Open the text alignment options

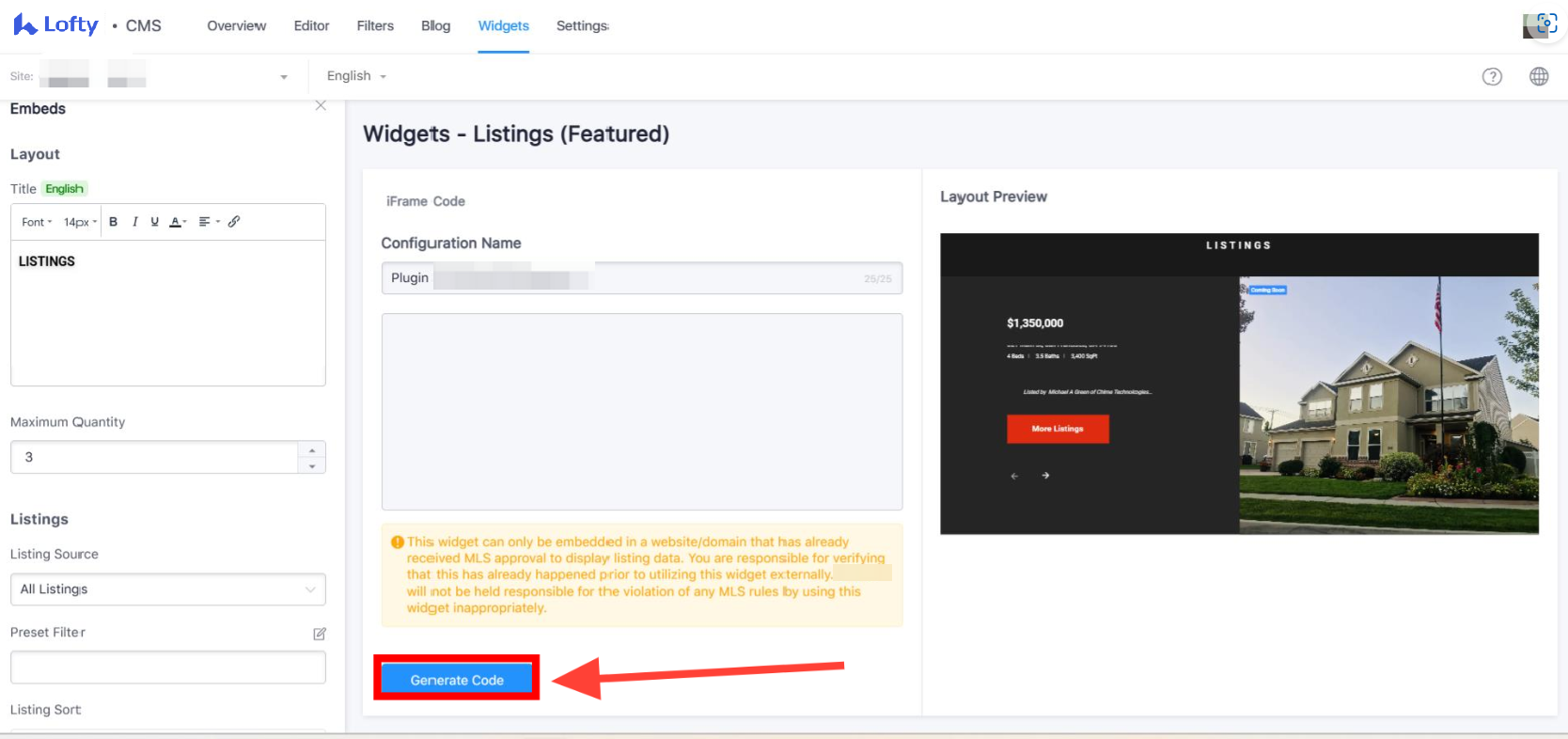(209, 222)
